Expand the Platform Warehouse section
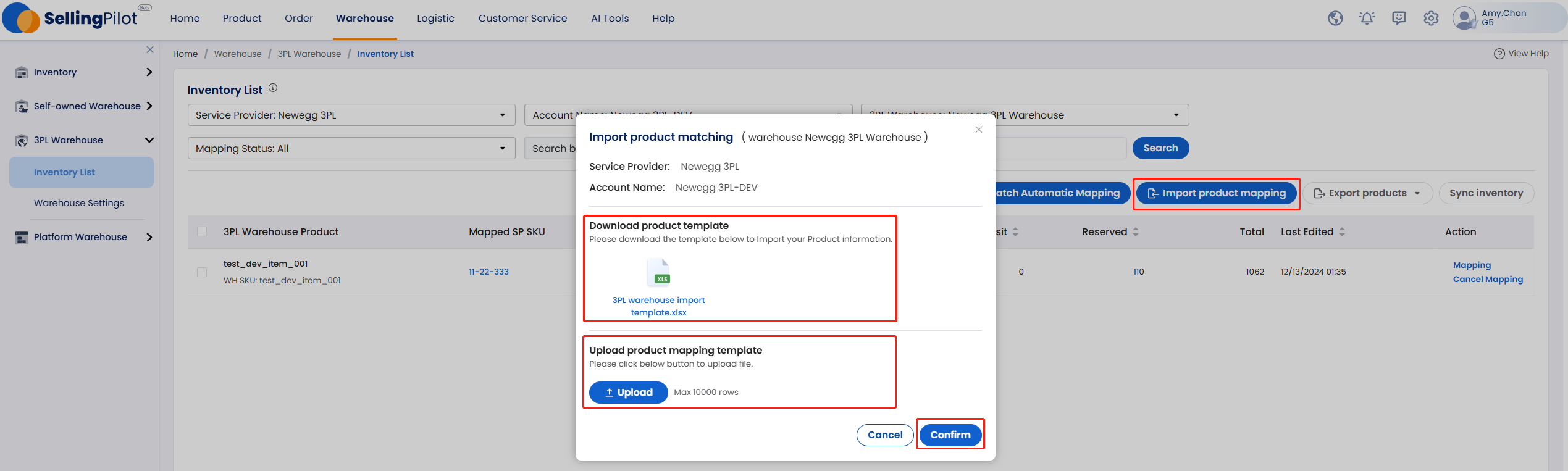The height and width of the screenshot is (471, 1568). coord(149,237)
